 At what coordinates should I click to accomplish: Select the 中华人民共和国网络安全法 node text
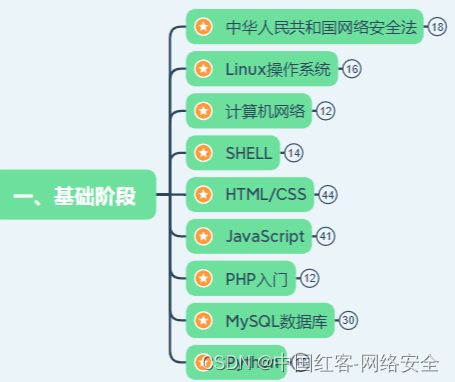point(321,27)
